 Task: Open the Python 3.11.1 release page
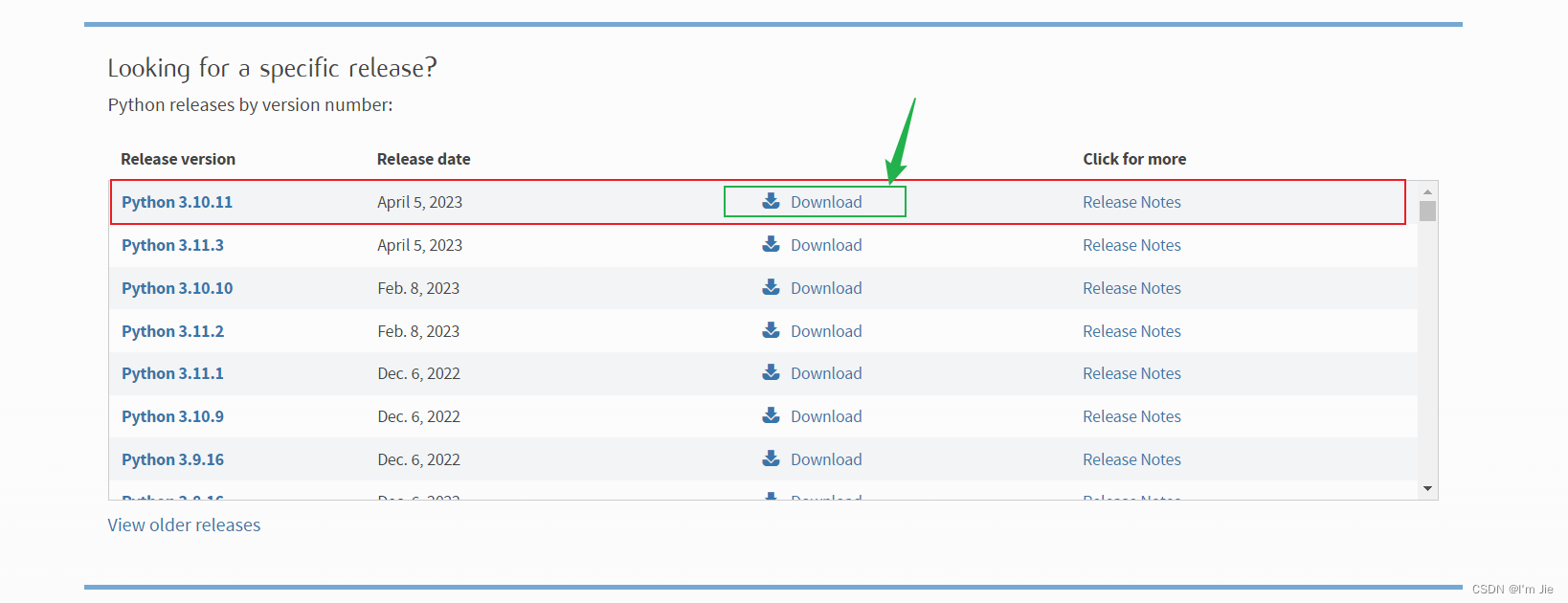[172, 373]
